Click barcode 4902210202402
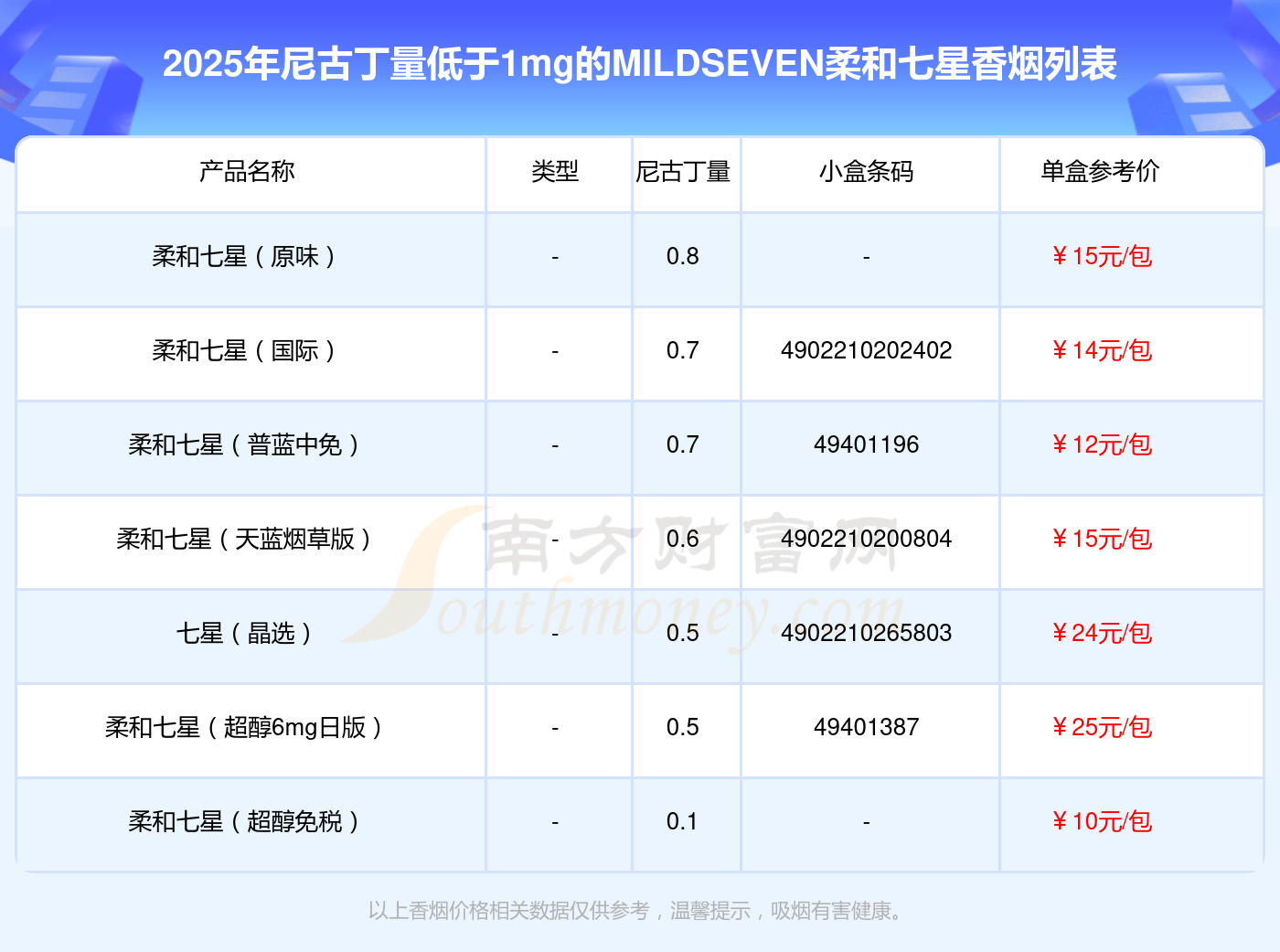Screen dimensions: 1280x952 pos(866,350)
